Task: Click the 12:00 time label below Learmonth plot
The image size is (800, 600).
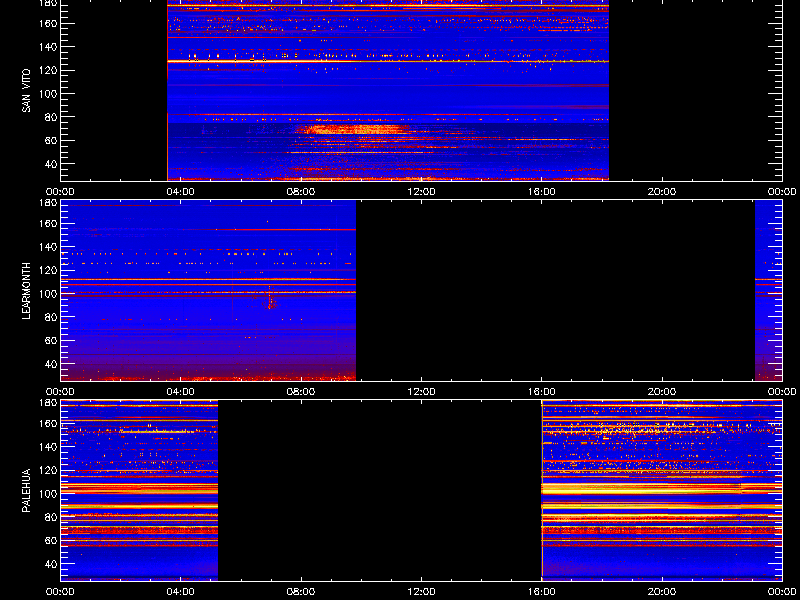Action: (x=421, y=392)
